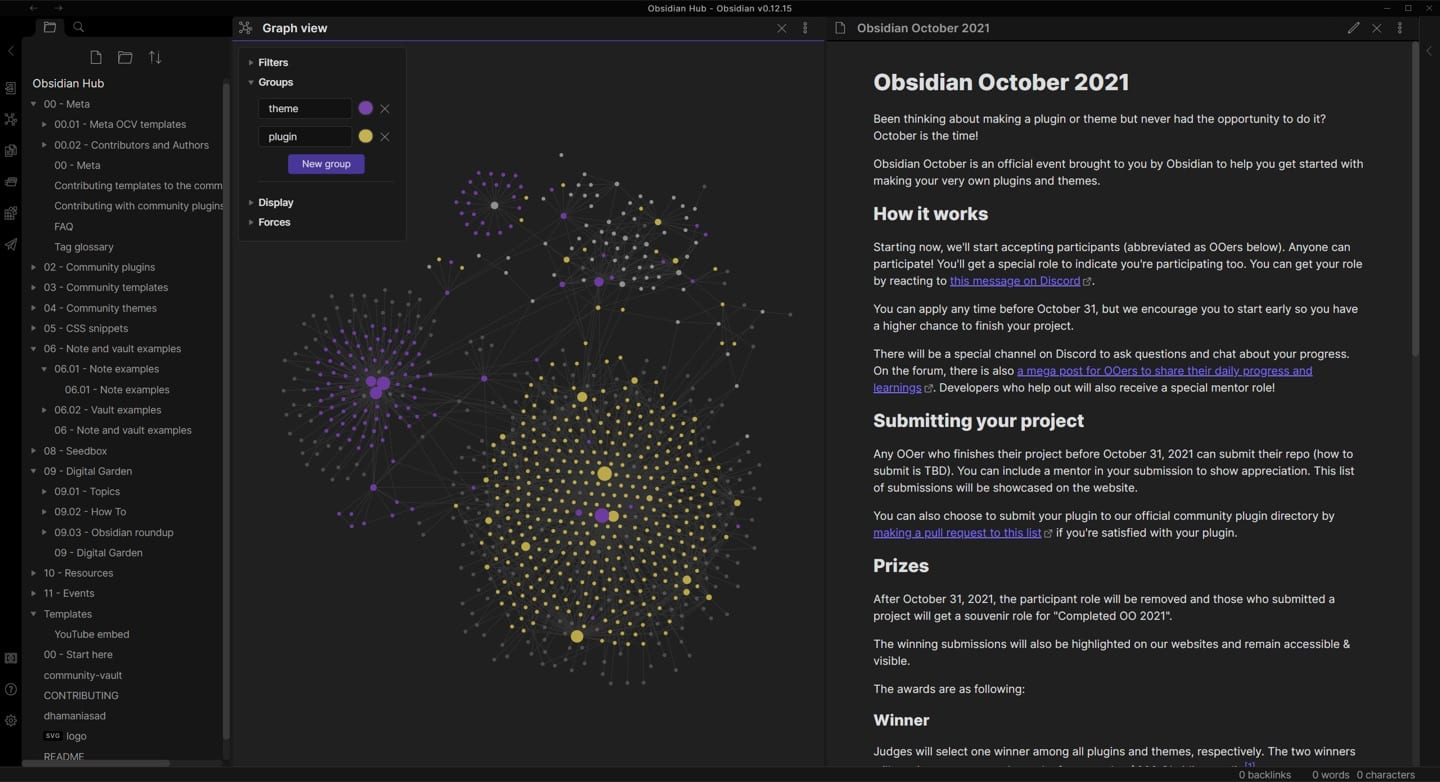Open the file explorer tab icon

pyautogui.click(x=49, y=27)
